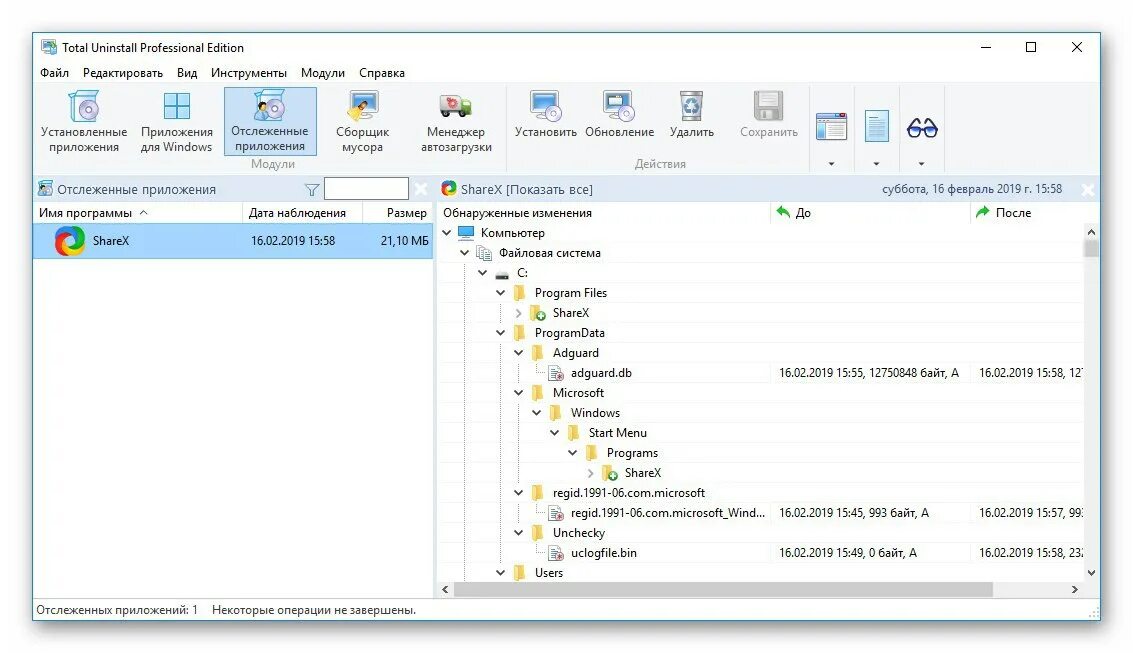Viewport: 1133px width, 653px height.
Task: Collapse the Файловая система node
Action: 465,253
